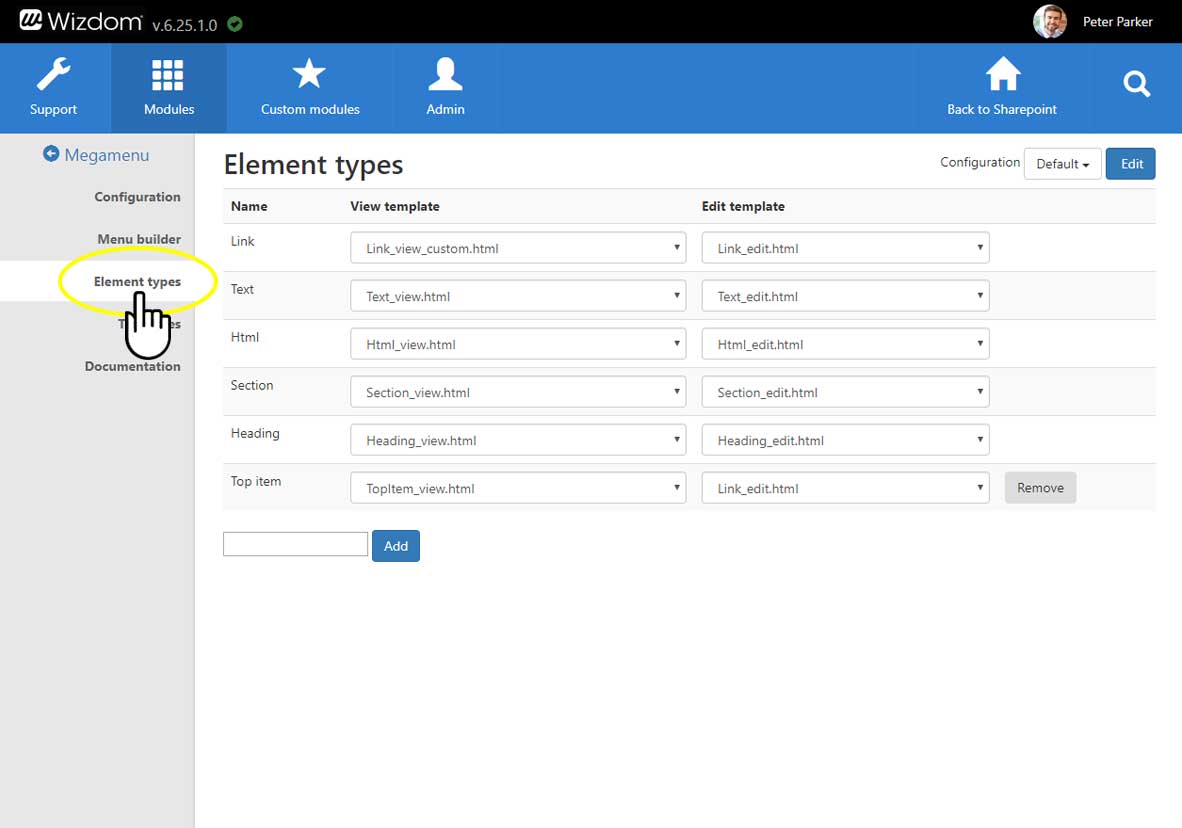The image size is (1182, 828).
Task: Go to Admin person icon
Action: pos(445,75)
